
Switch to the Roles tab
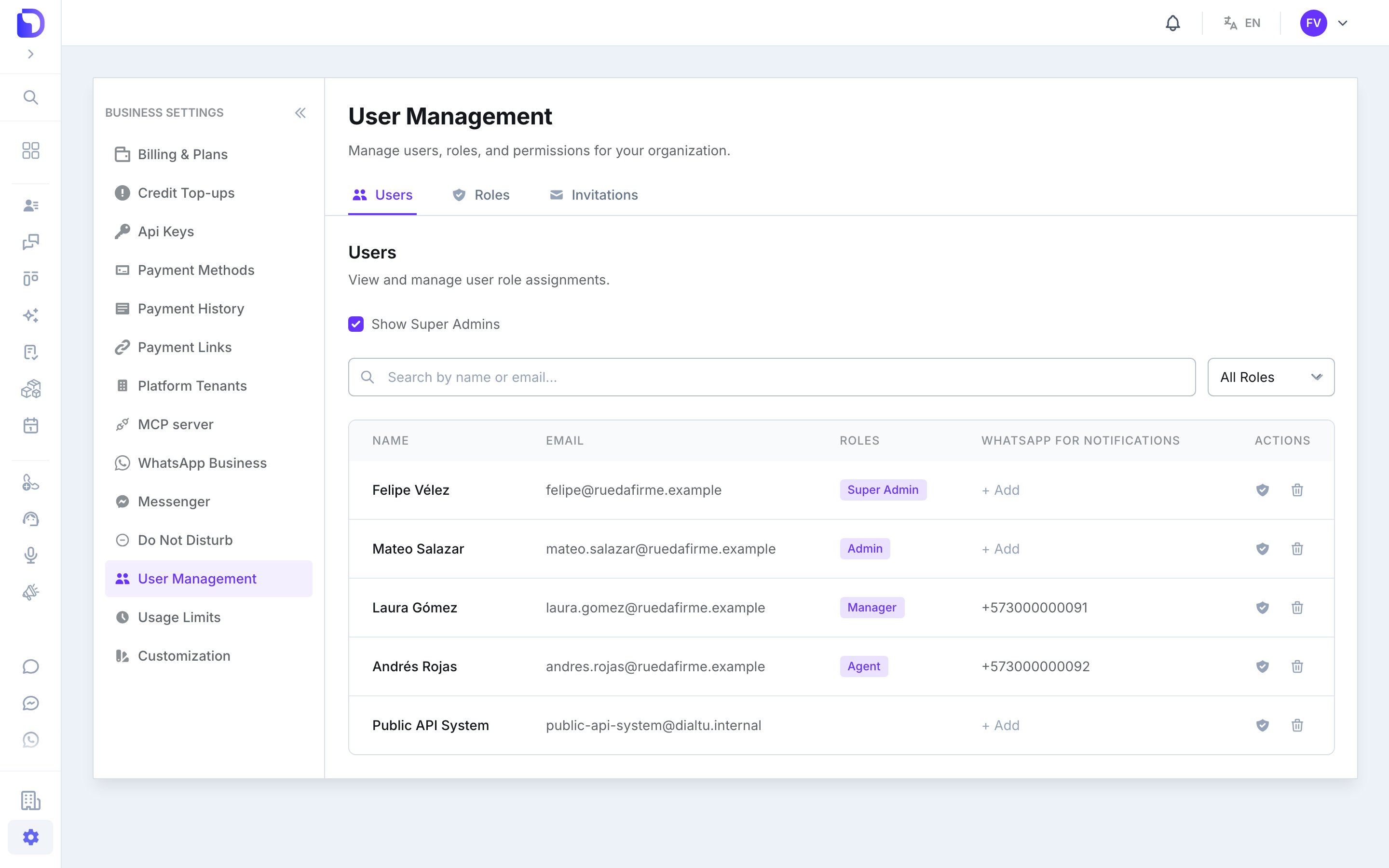[x=481, y=195]
